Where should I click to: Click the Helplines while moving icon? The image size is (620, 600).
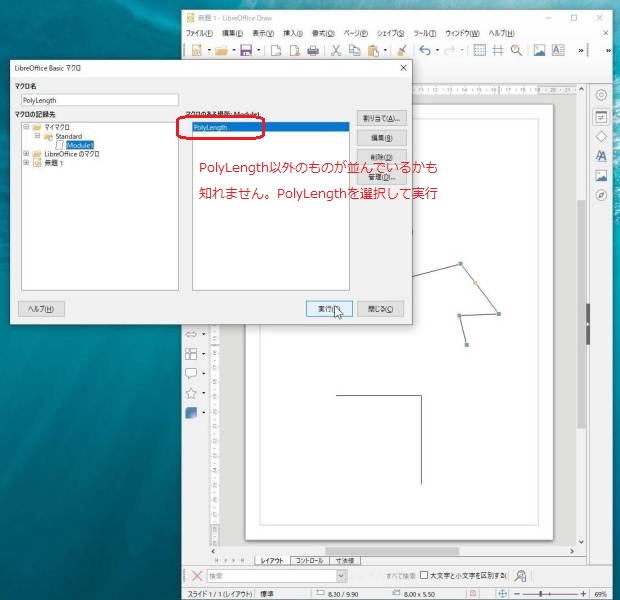click(x=498, y=50)
